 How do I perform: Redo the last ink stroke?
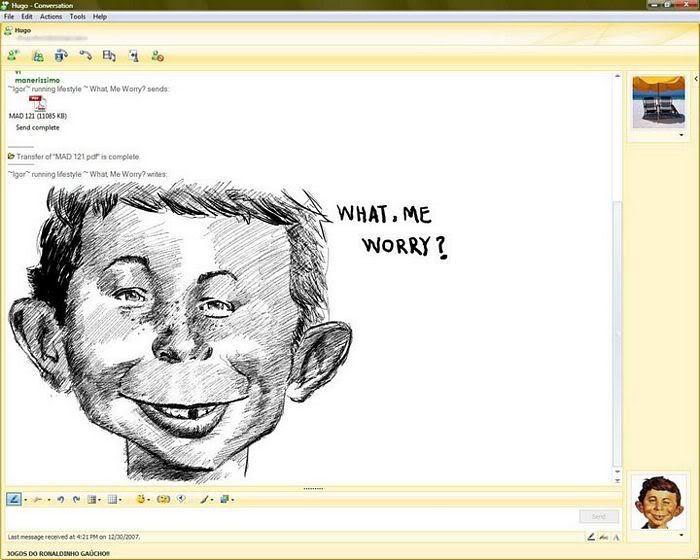[76, 499]
